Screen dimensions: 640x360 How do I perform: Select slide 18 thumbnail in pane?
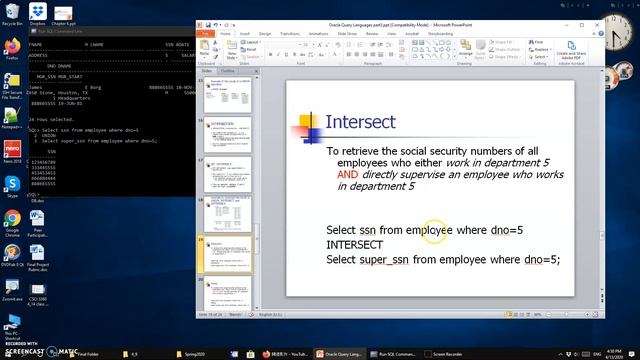[x=228, y=215]
